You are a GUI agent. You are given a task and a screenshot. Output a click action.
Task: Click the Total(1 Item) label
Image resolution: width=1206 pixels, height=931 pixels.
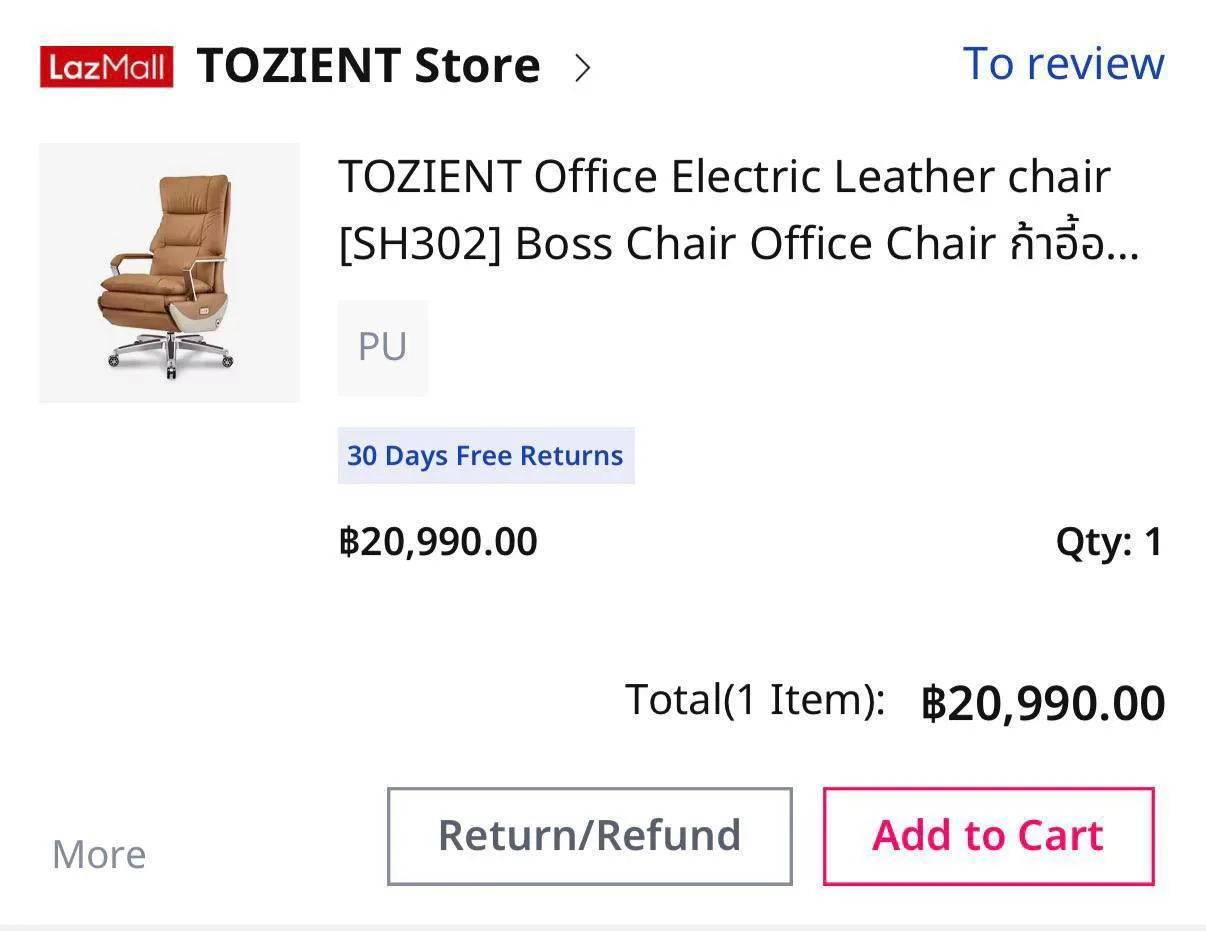click(x=755, y=699)
